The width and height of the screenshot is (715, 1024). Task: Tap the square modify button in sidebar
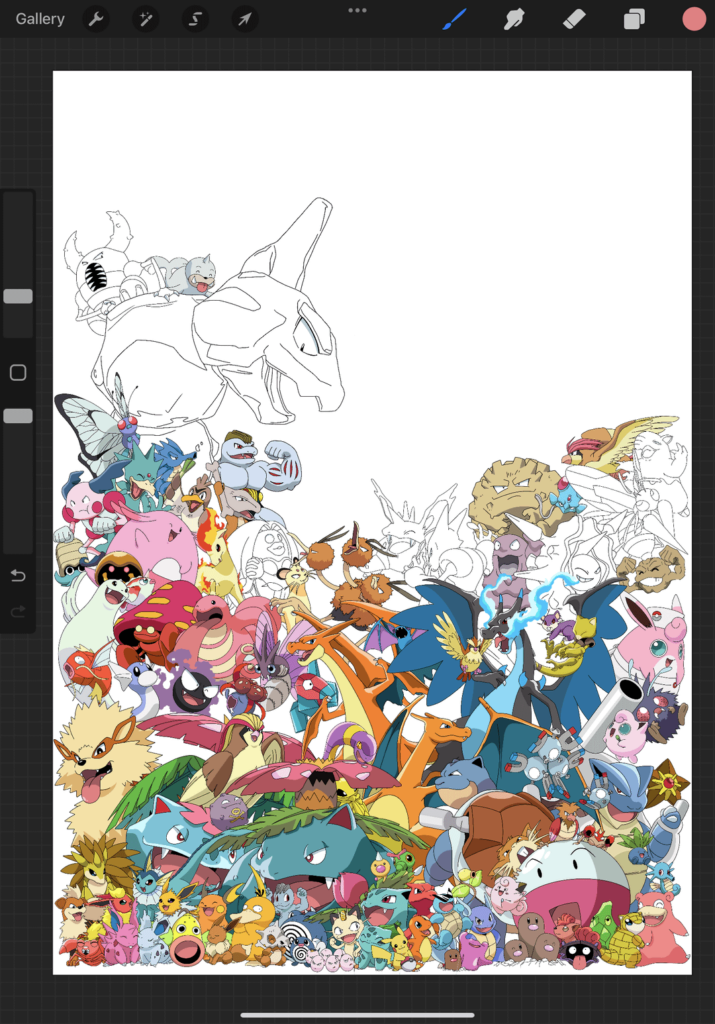point(18,372)
